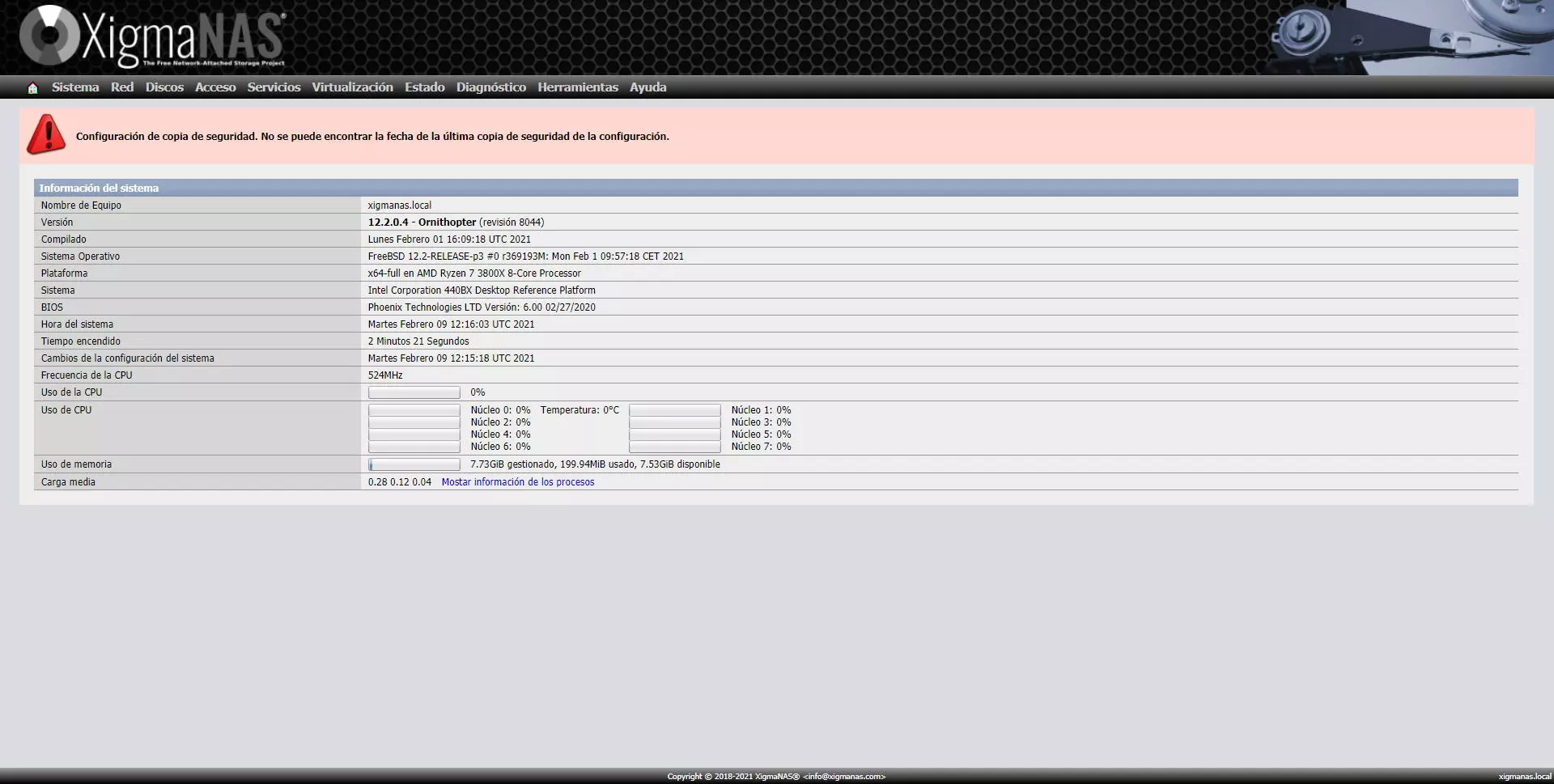Screen dimensions: 1554x784
Task: Click the memory usage progress bar
Action: click(x=414, y=464)
